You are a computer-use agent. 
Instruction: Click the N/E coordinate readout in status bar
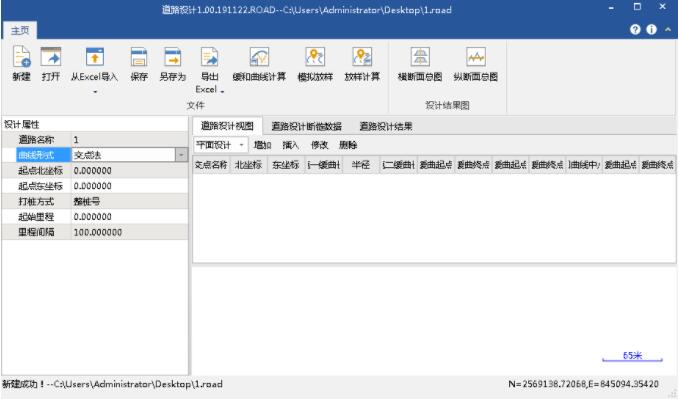[x=583, y=384]
